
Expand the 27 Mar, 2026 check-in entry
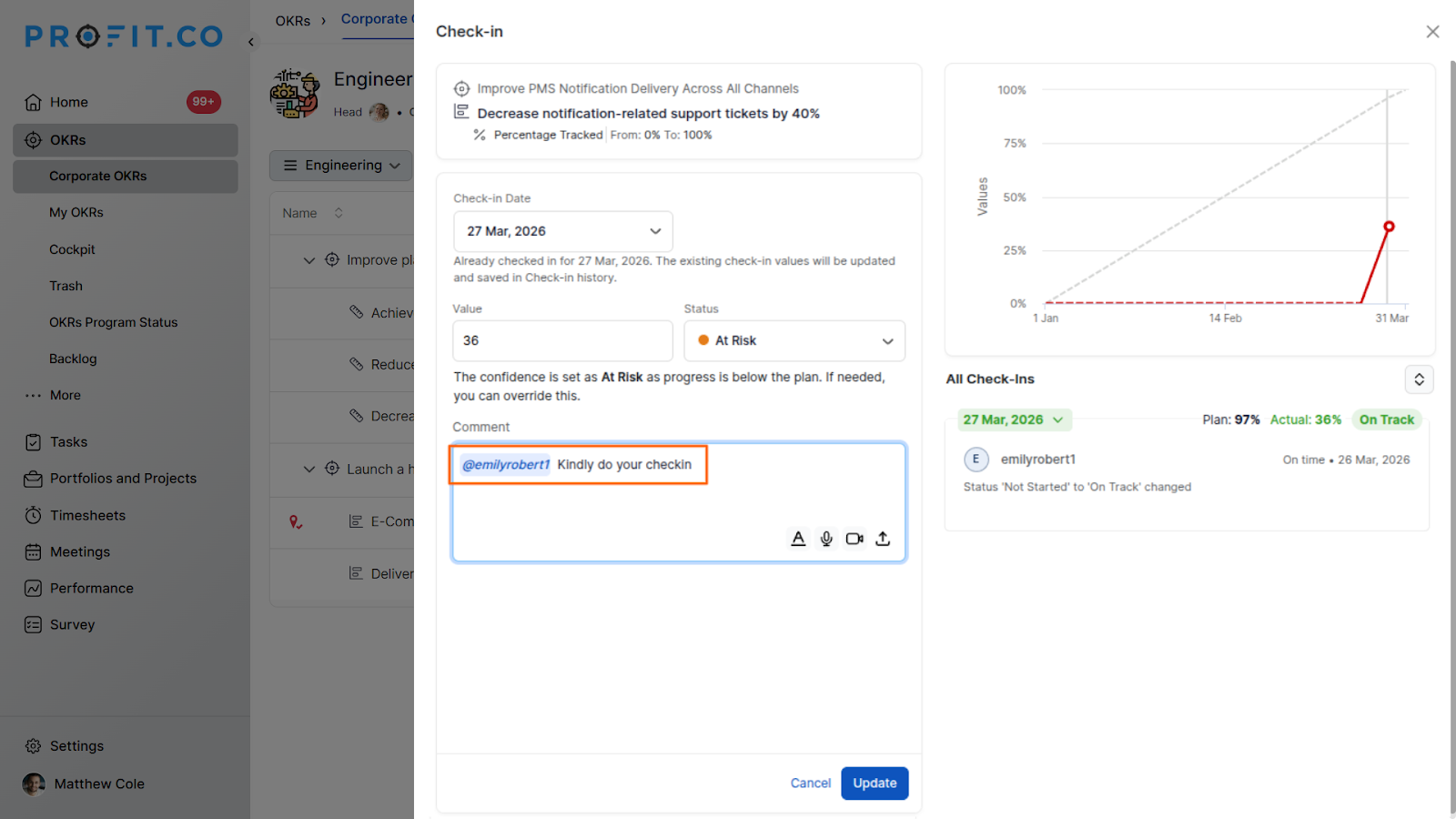click(x=1014, y=420)
